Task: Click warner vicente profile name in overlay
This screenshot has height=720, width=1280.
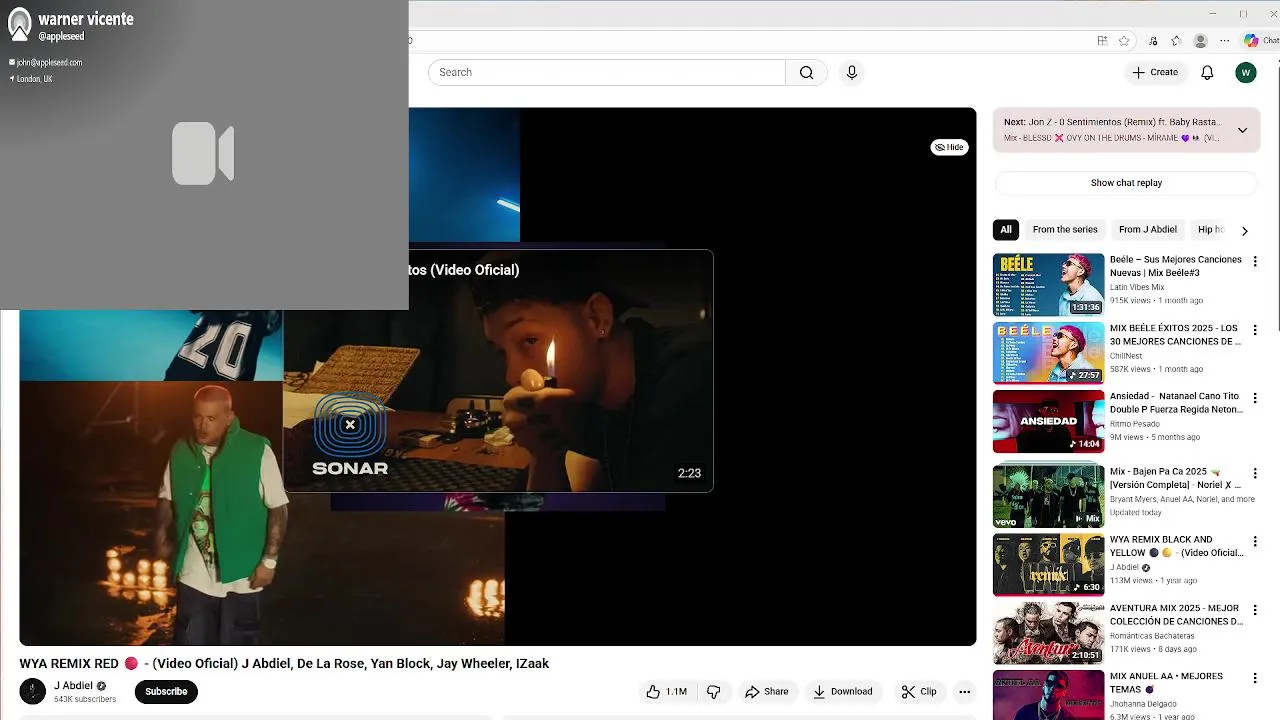Action: [x=86, y=19]
